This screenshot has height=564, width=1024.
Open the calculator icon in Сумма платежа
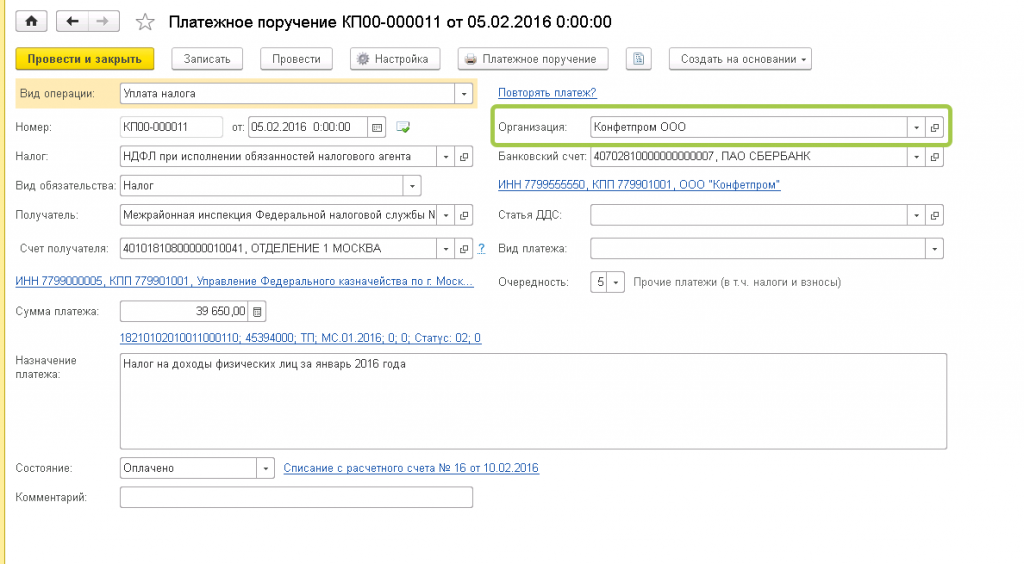pyautogui.click(x=258, y=312)
